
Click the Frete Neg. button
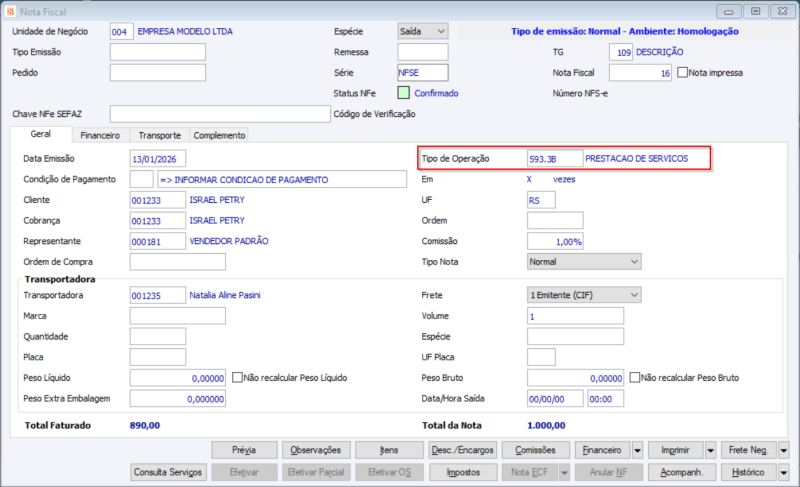coord(748,450)
